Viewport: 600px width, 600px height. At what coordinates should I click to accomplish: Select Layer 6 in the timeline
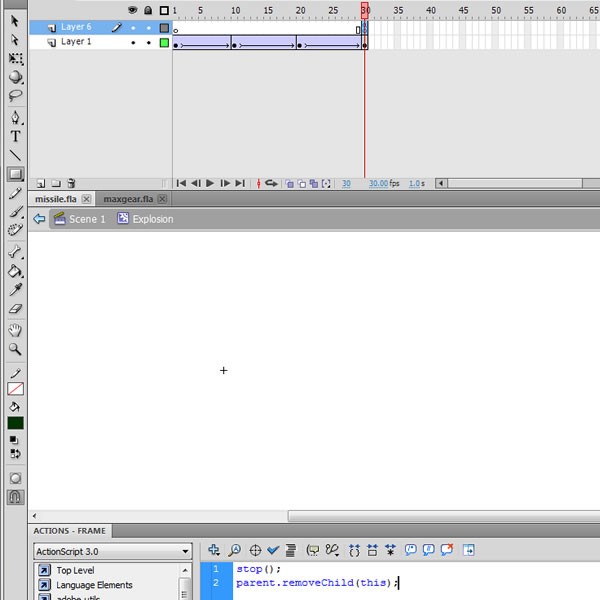(x=75, y=28)
